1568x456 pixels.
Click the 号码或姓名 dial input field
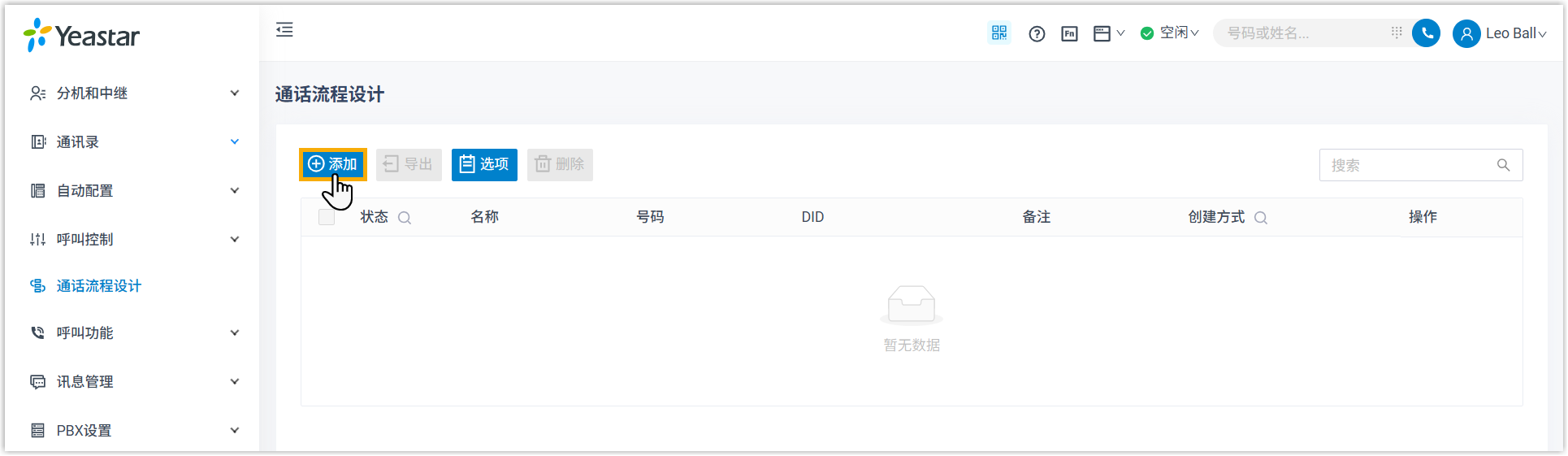(x=1300, y=33)
